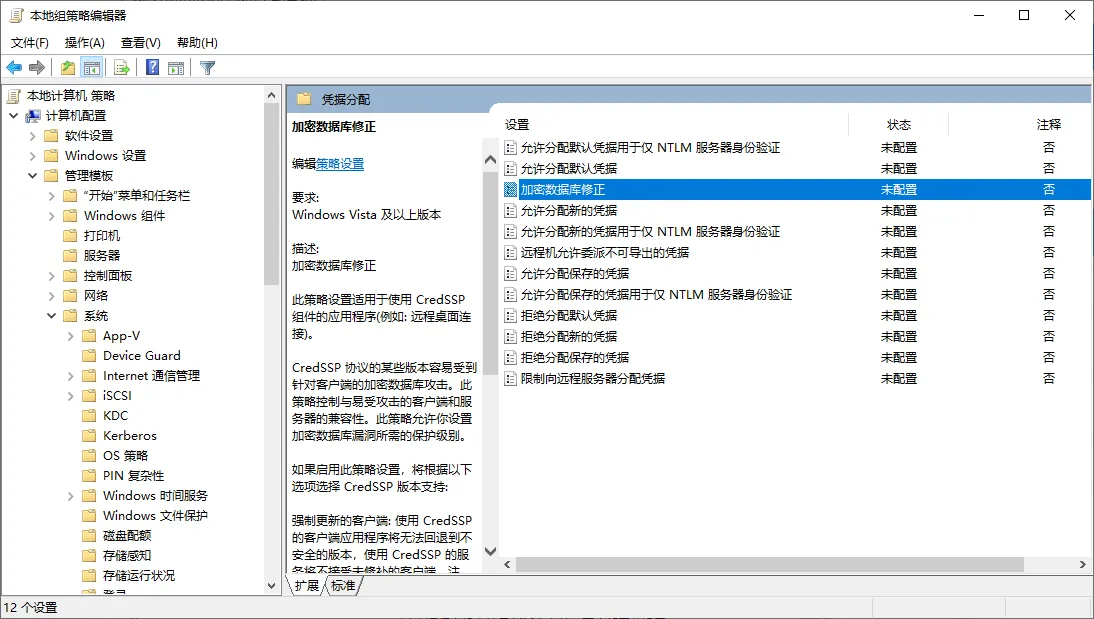Viewport: 1094px width, 619px height.
Task: Click the 状态 column header
Action: point(898,125)
